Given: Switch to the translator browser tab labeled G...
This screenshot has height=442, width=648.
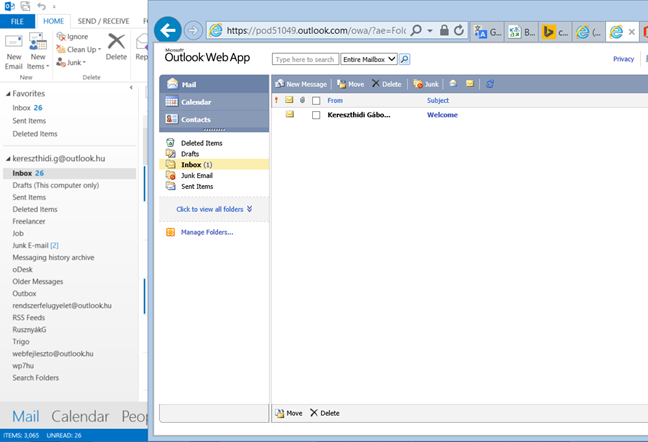Looking at the screenshot, I should (x=488, y=32).
